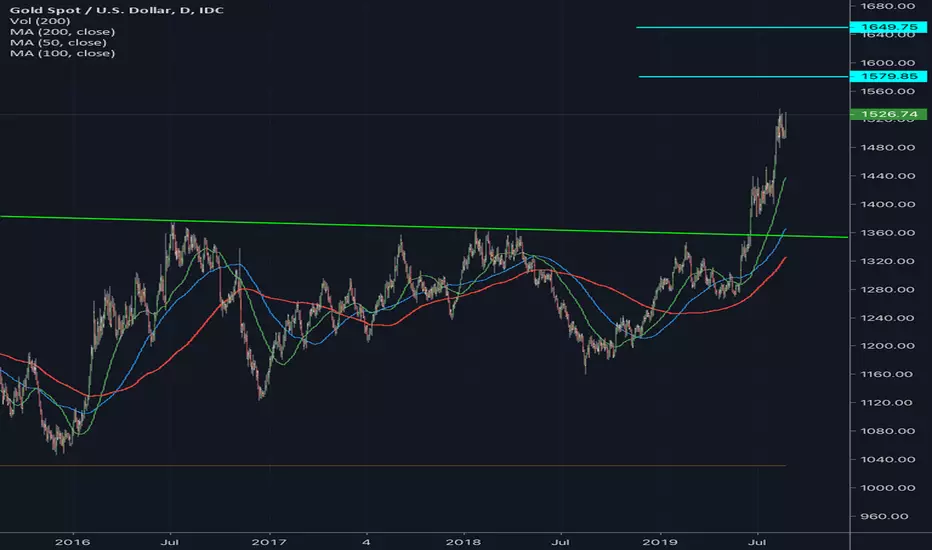Click the 1120.00 price axis value
Image resolution: width=932 pixels, height=550 pixels.
(x=888, y=403)
